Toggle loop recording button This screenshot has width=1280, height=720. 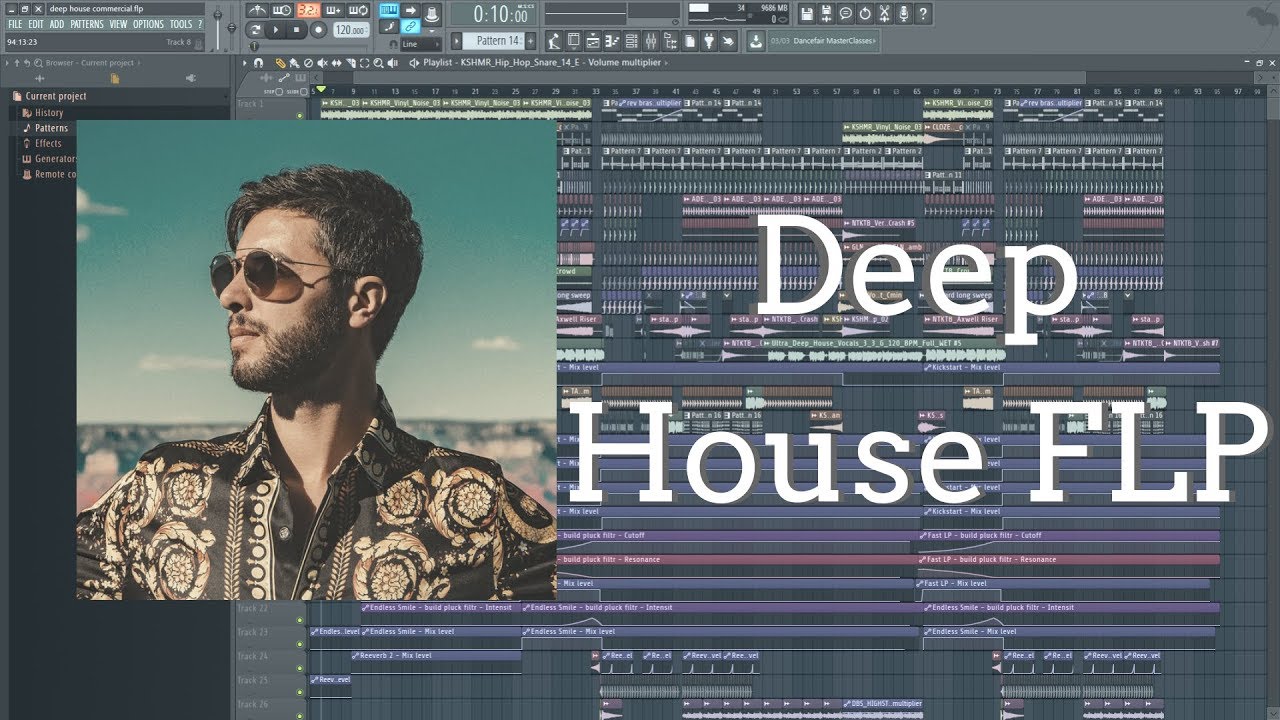pos(358,10)
